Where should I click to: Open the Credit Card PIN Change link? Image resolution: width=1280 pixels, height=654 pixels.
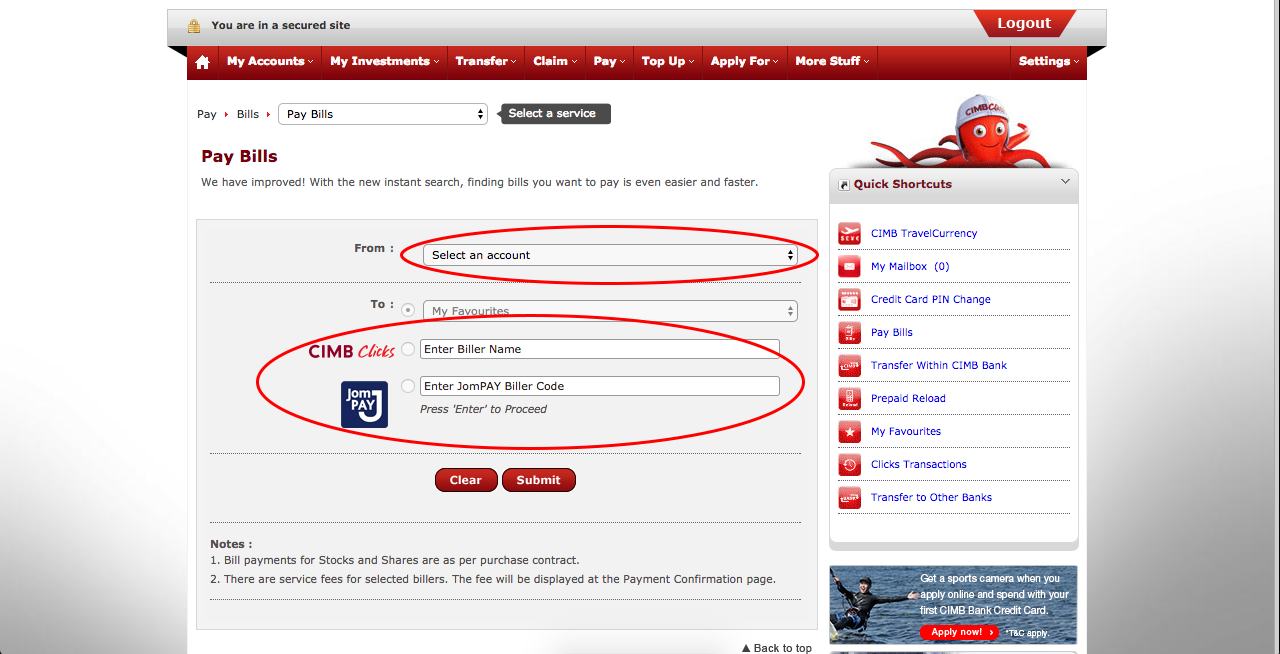[x=931, y=299]
